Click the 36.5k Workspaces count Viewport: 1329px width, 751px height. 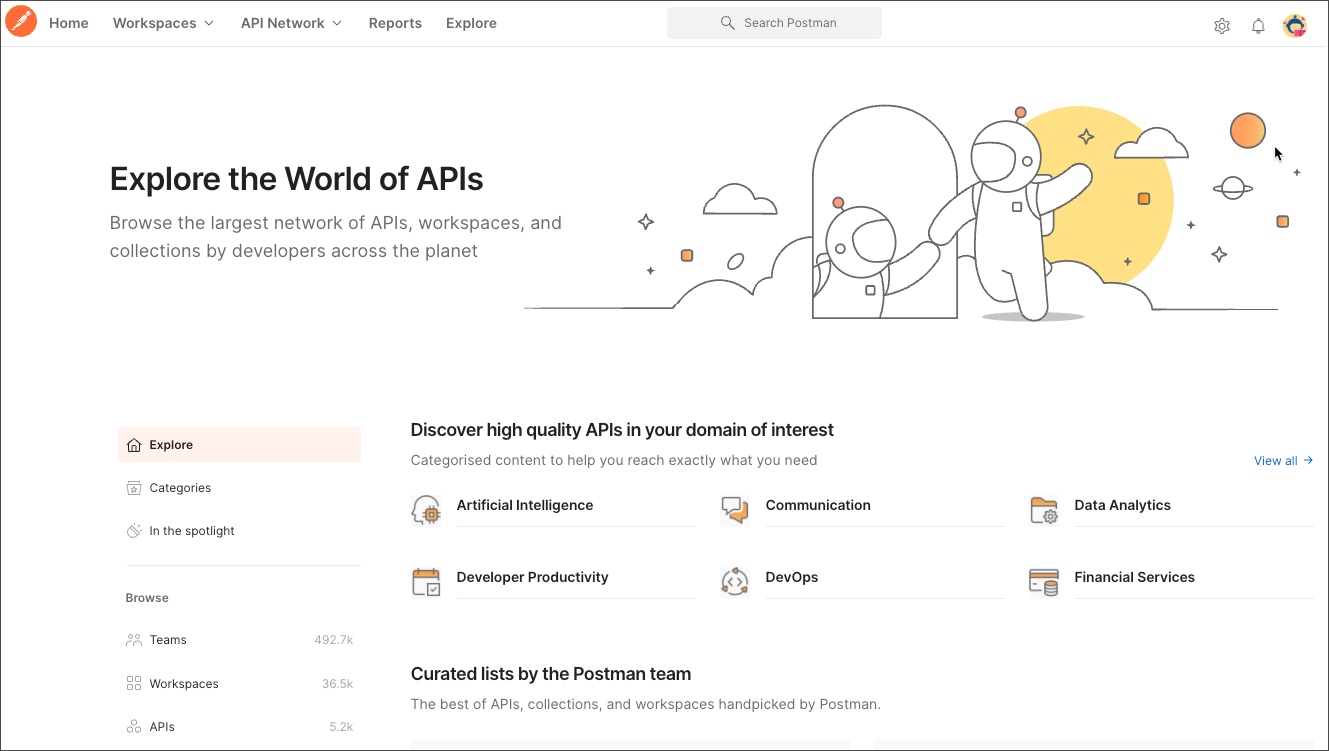tap(337, 684)
